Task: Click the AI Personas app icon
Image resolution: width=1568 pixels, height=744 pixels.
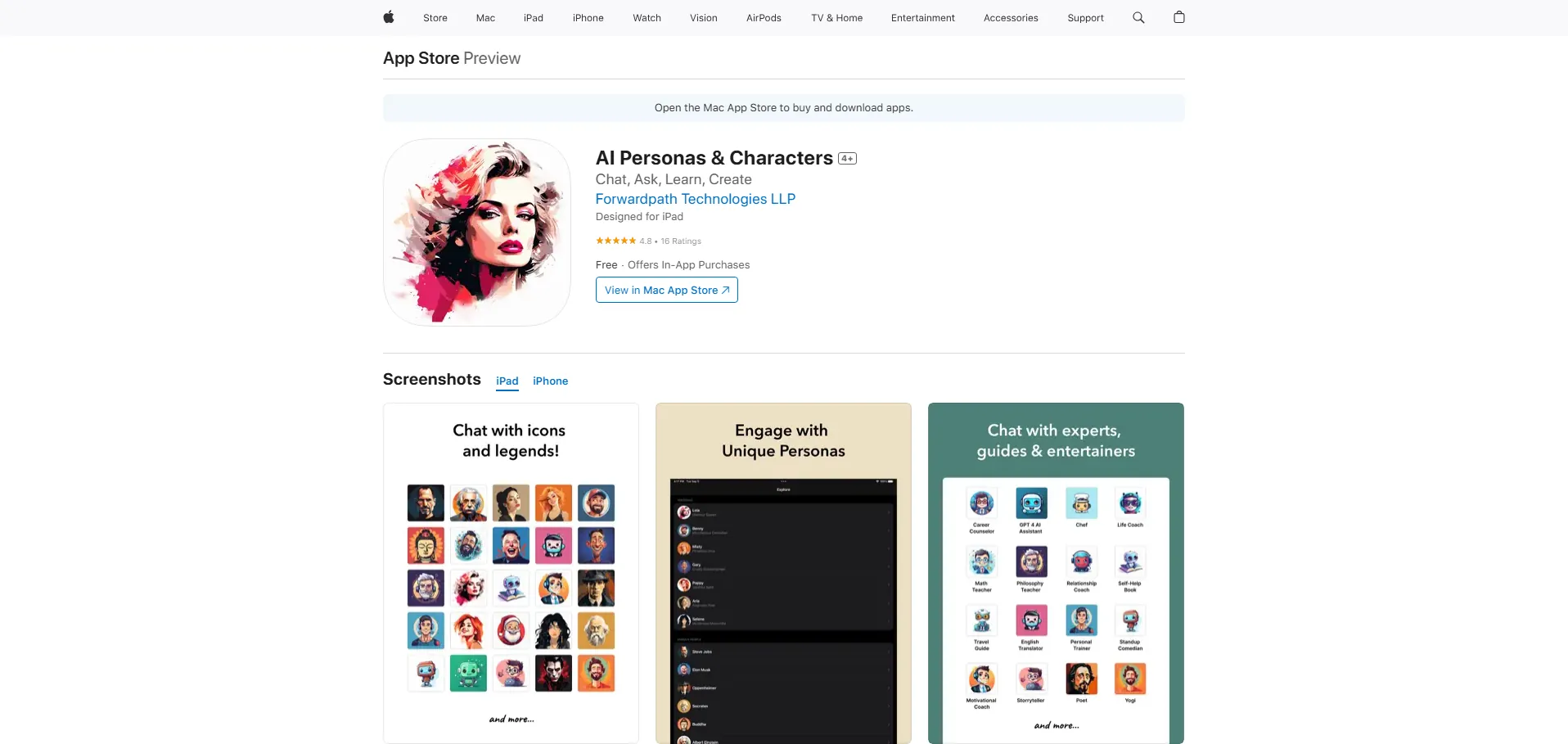Action: click(x=477, y=232)
